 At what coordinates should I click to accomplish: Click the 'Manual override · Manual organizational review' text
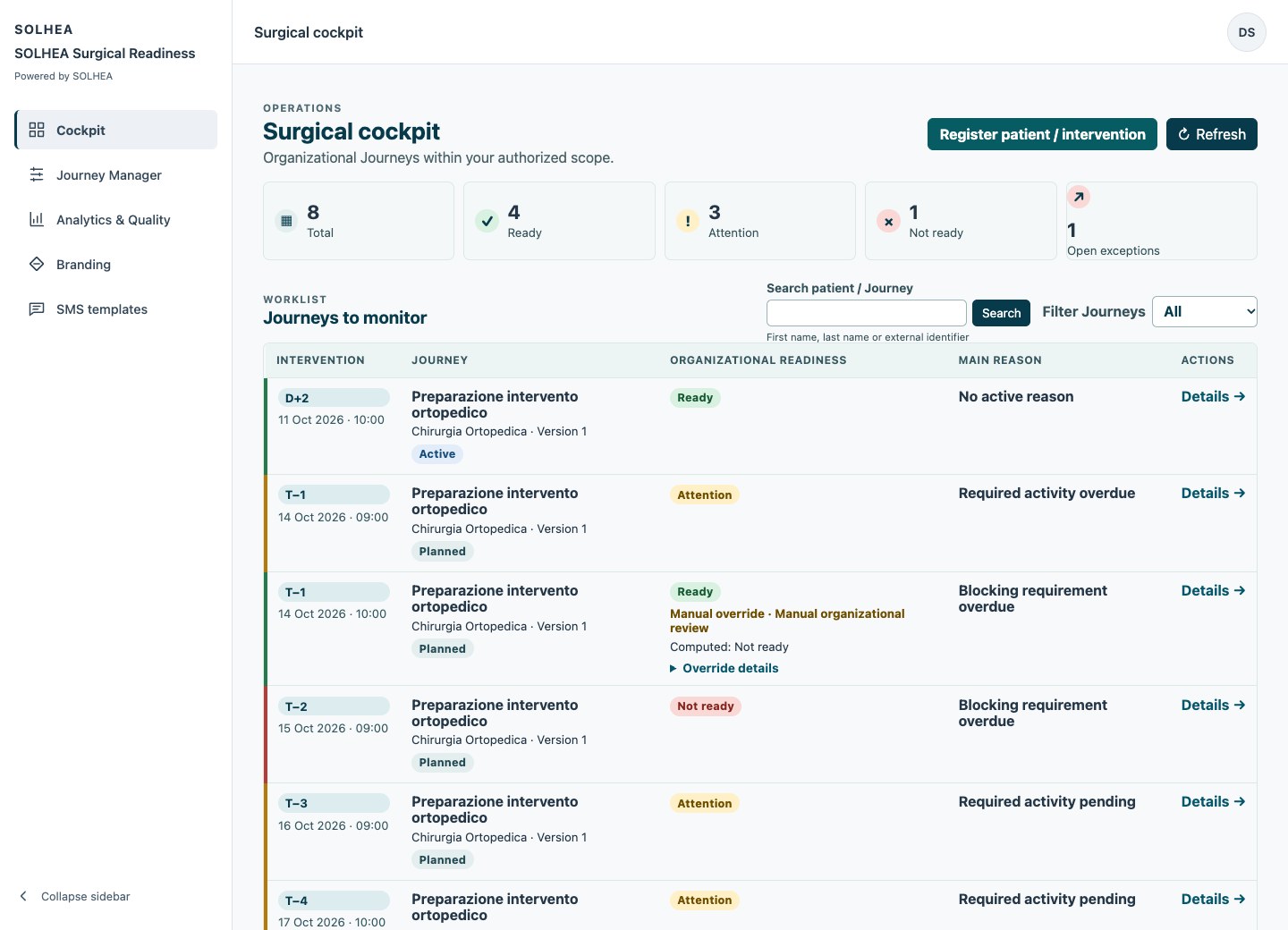pos(787,621)
